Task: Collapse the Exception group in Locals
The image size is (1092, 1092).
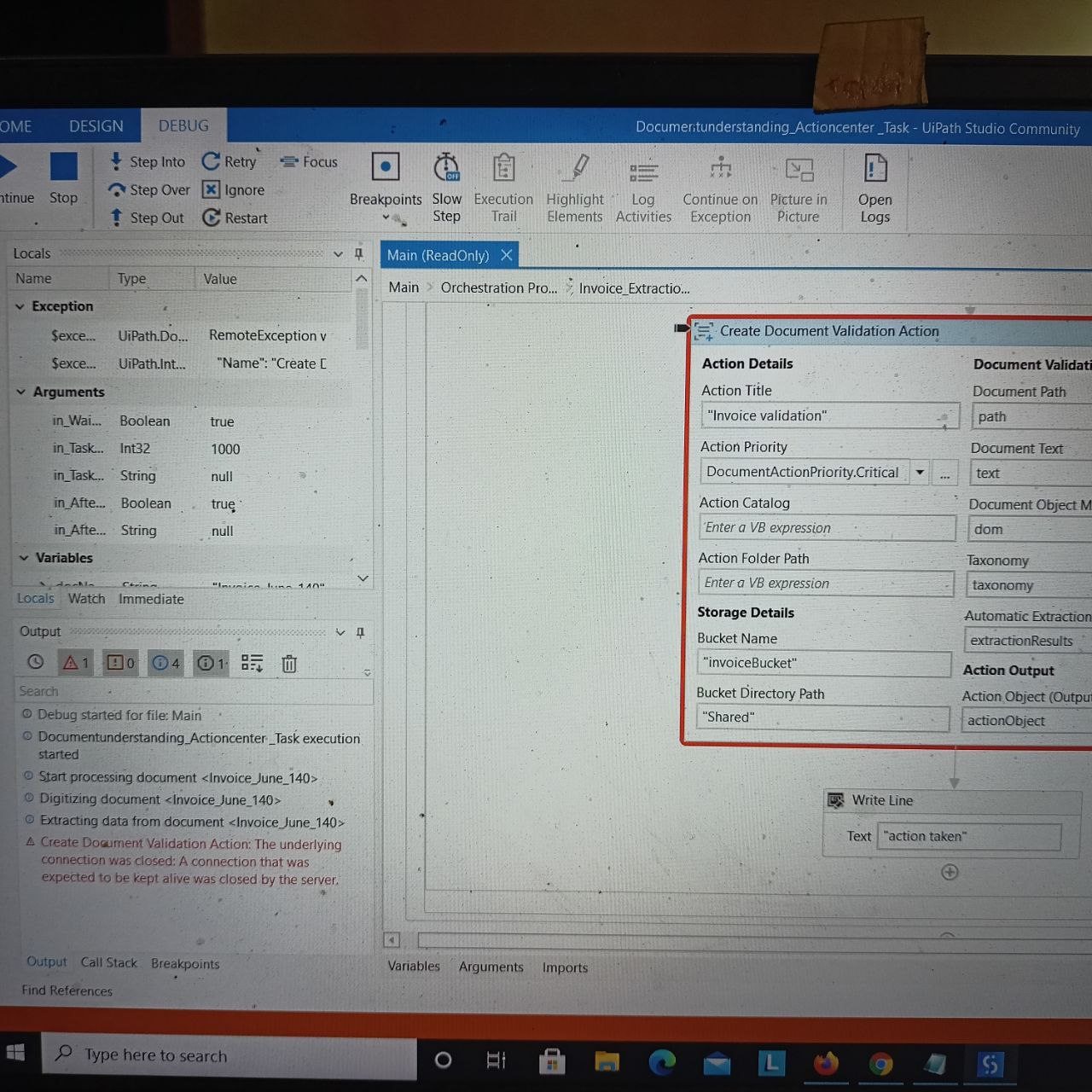Action: coord(20,306)
